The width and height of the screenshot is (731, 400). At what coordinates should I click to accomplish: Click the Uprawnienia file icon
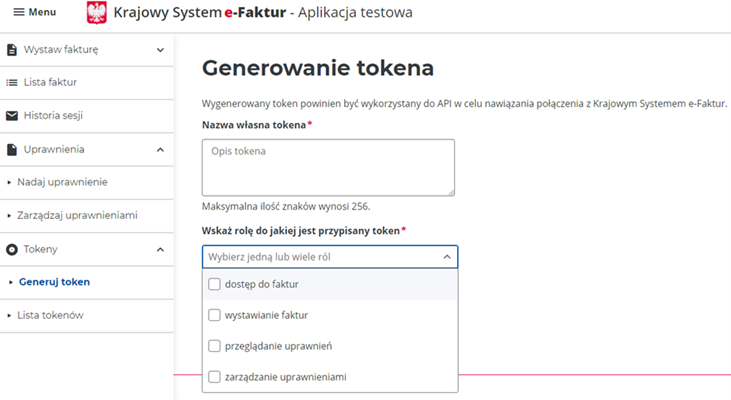[12, 149]
